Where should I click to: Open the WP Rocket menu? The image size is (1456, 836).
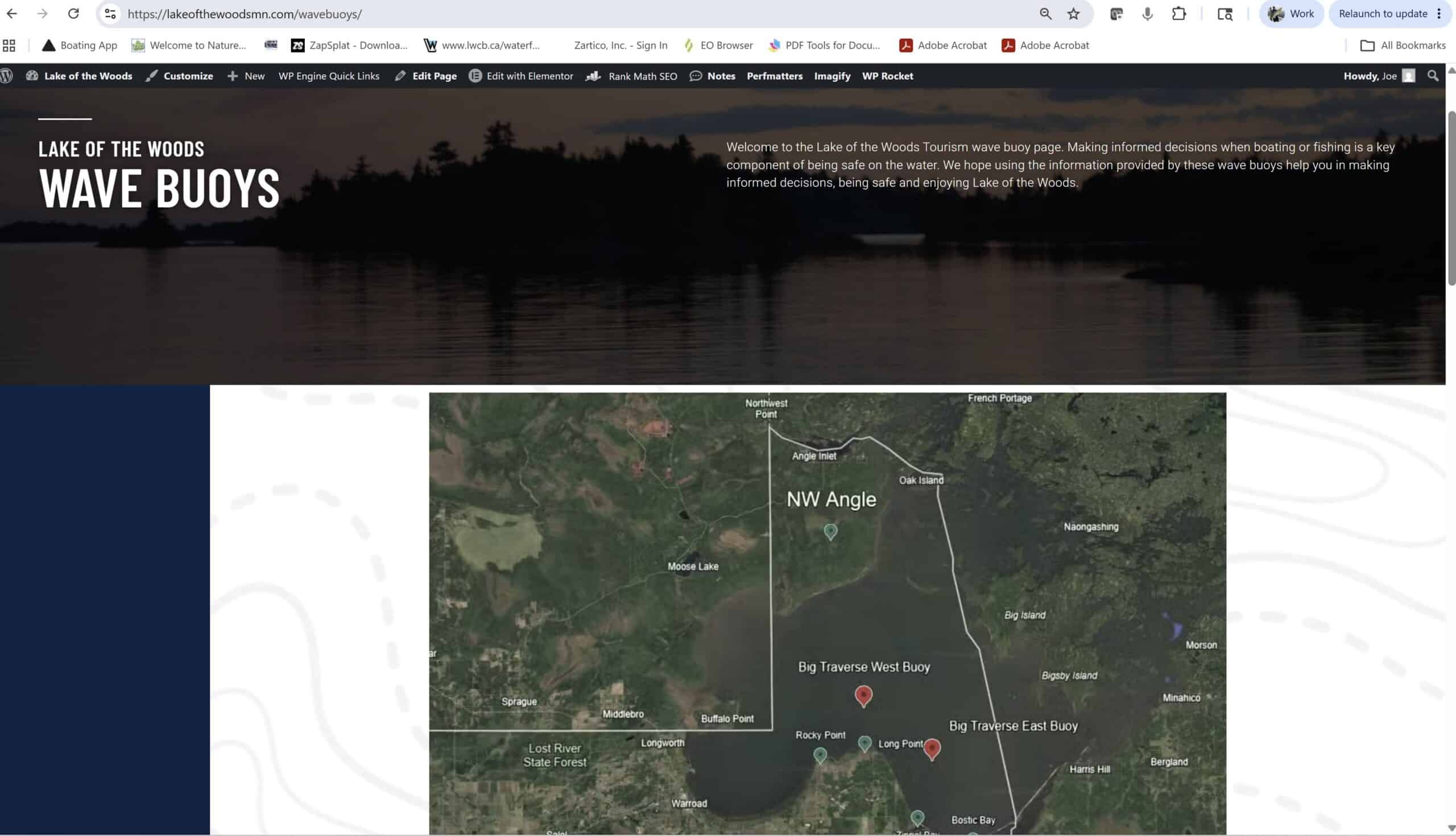click(888, 76)
